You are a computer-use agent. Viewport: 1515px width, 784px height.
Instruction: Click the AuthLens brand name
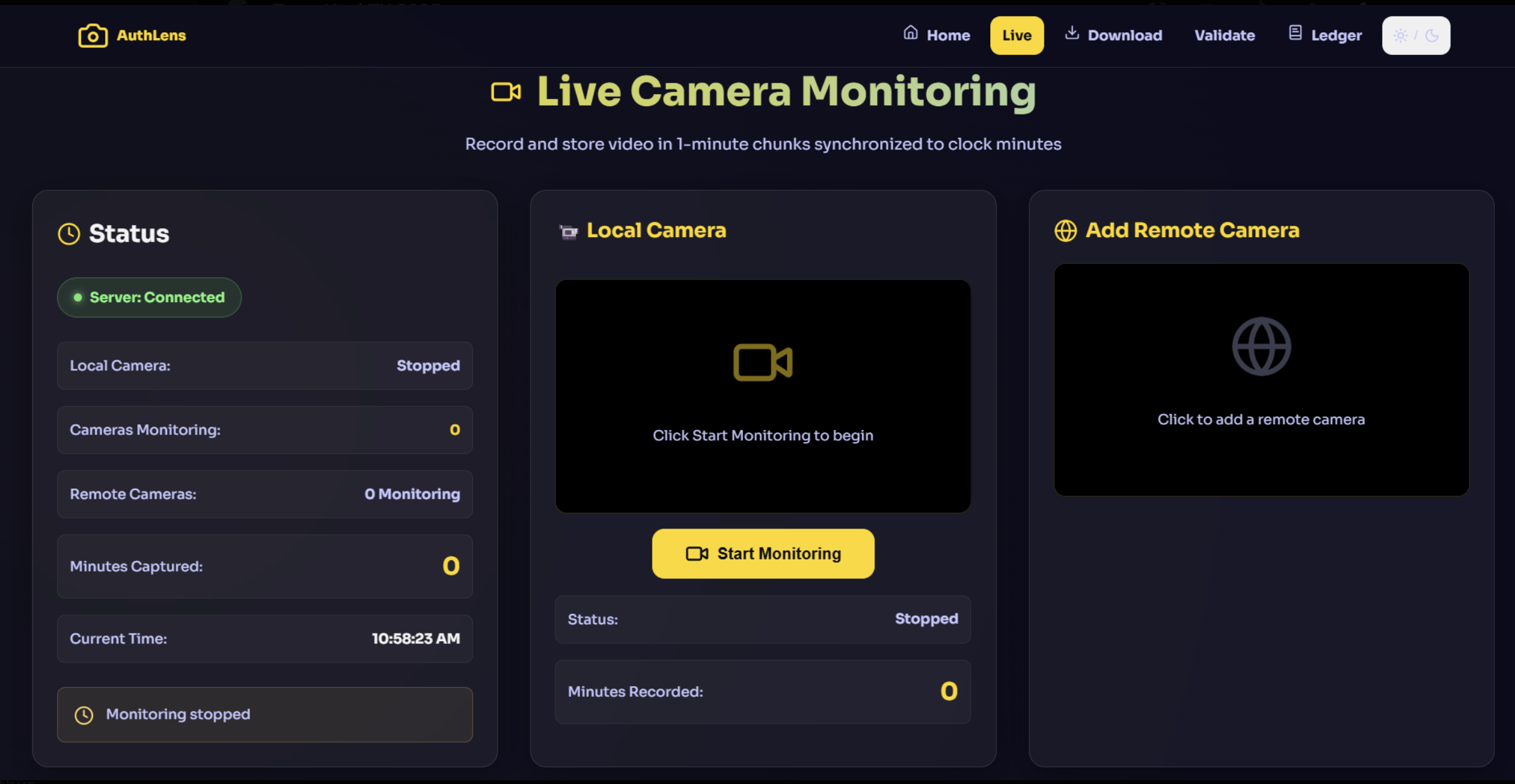[x=151, y=35]
